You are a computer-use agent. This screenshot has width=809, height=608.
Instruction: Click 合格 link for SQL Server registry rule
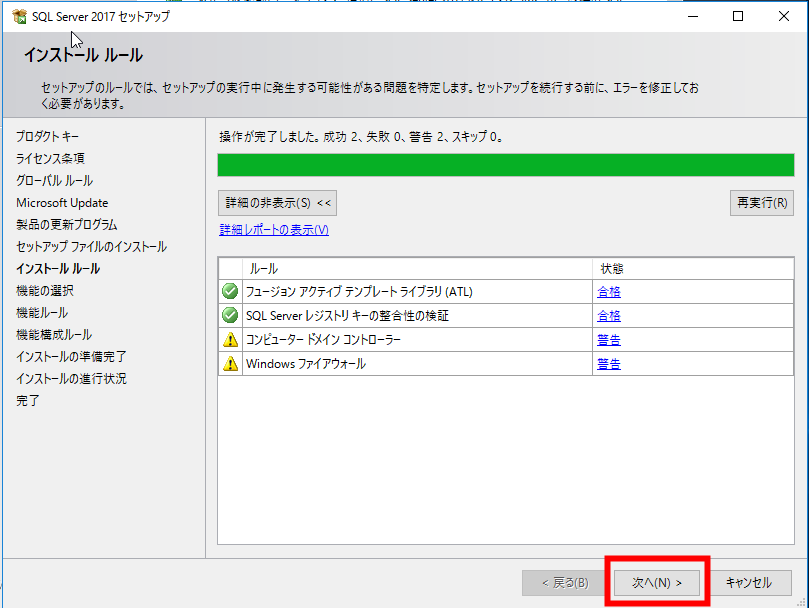tap(609, 316)
